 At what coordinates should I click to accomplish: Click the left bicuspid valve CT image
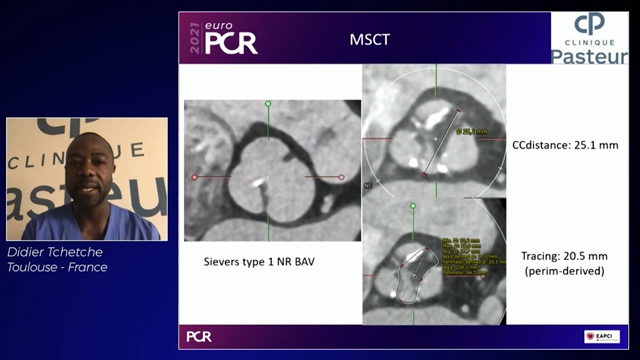tap(272, 170)
